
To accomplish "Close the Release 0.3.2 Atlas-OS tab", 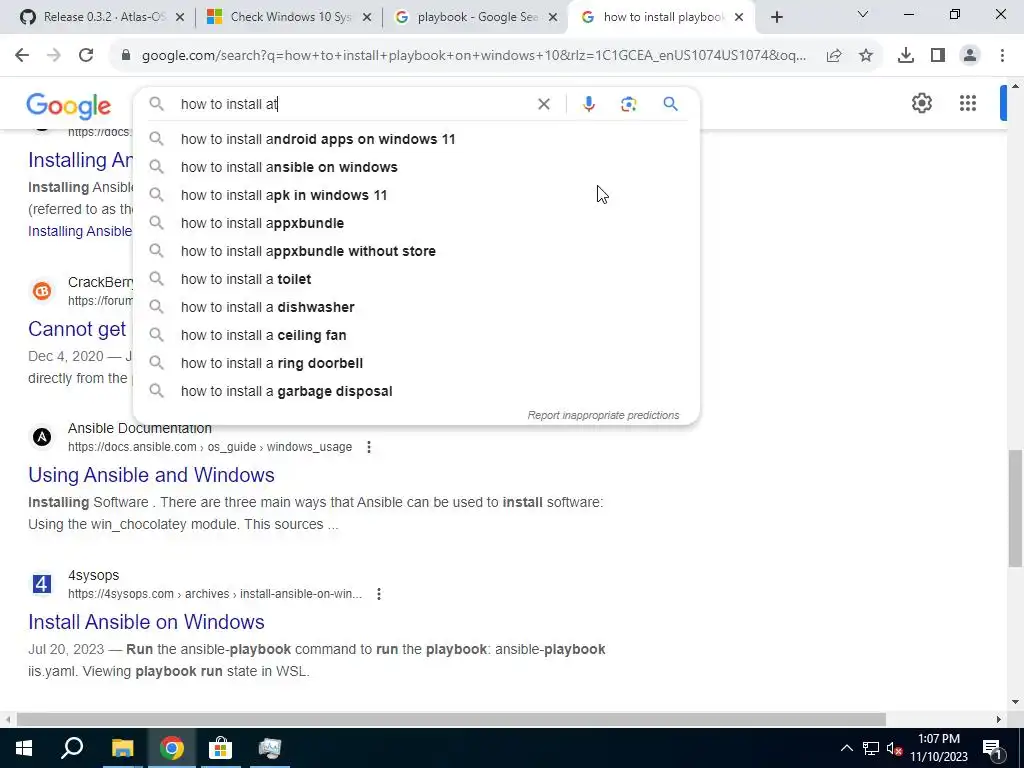I will (180, 18).
